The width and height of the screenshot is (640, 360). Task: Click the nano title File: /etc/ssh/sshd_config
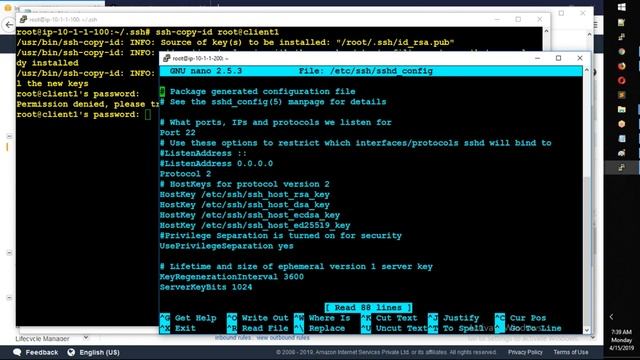[366, 71]
